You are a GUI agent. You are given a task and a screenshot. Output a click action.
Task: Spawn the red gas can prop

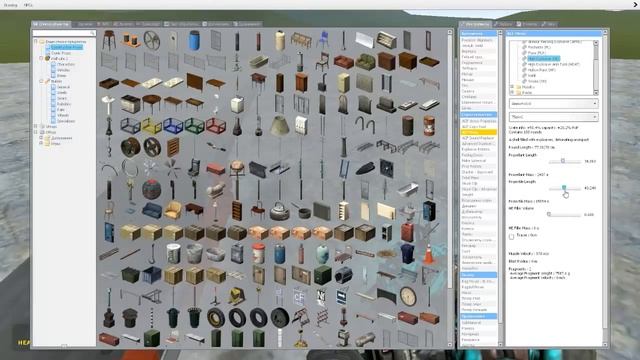(407, 232)
